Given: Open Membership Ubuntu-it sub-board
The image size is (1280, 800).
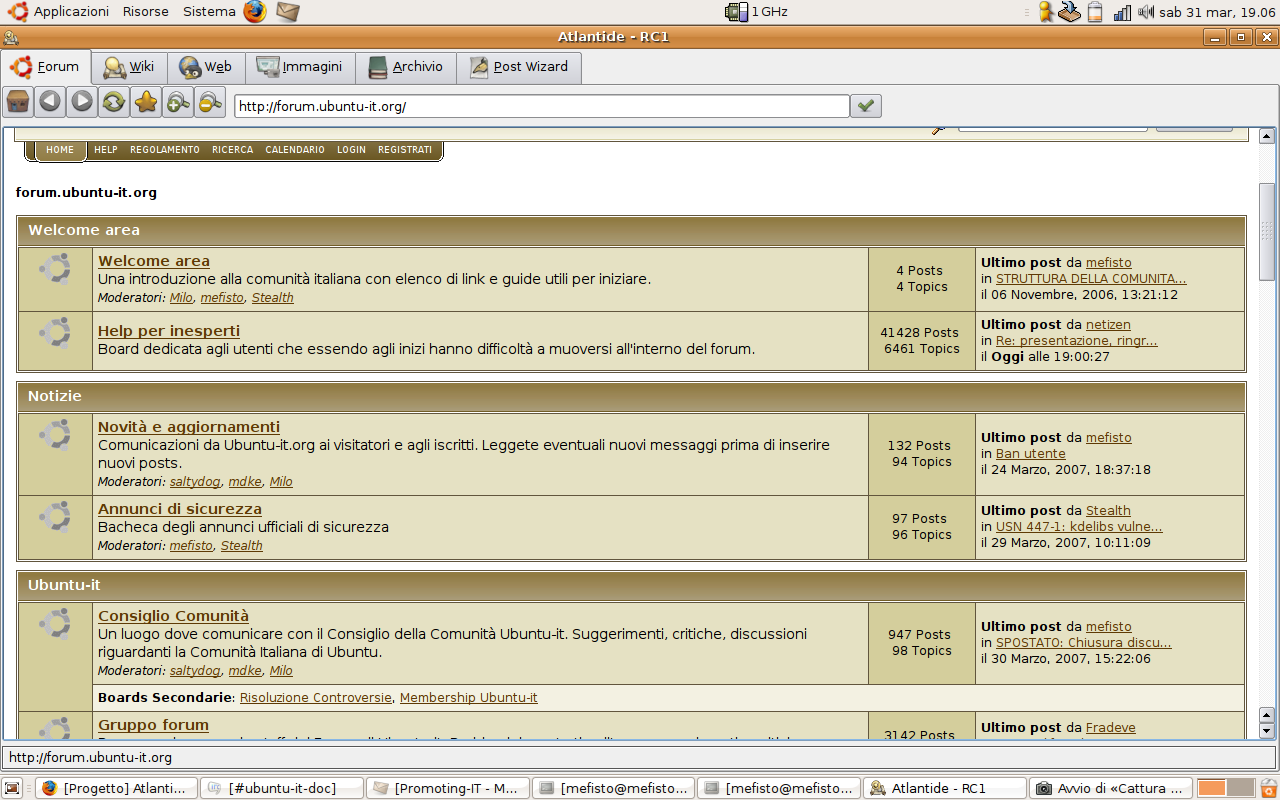Looking at the screenshot, I should 469,698.
